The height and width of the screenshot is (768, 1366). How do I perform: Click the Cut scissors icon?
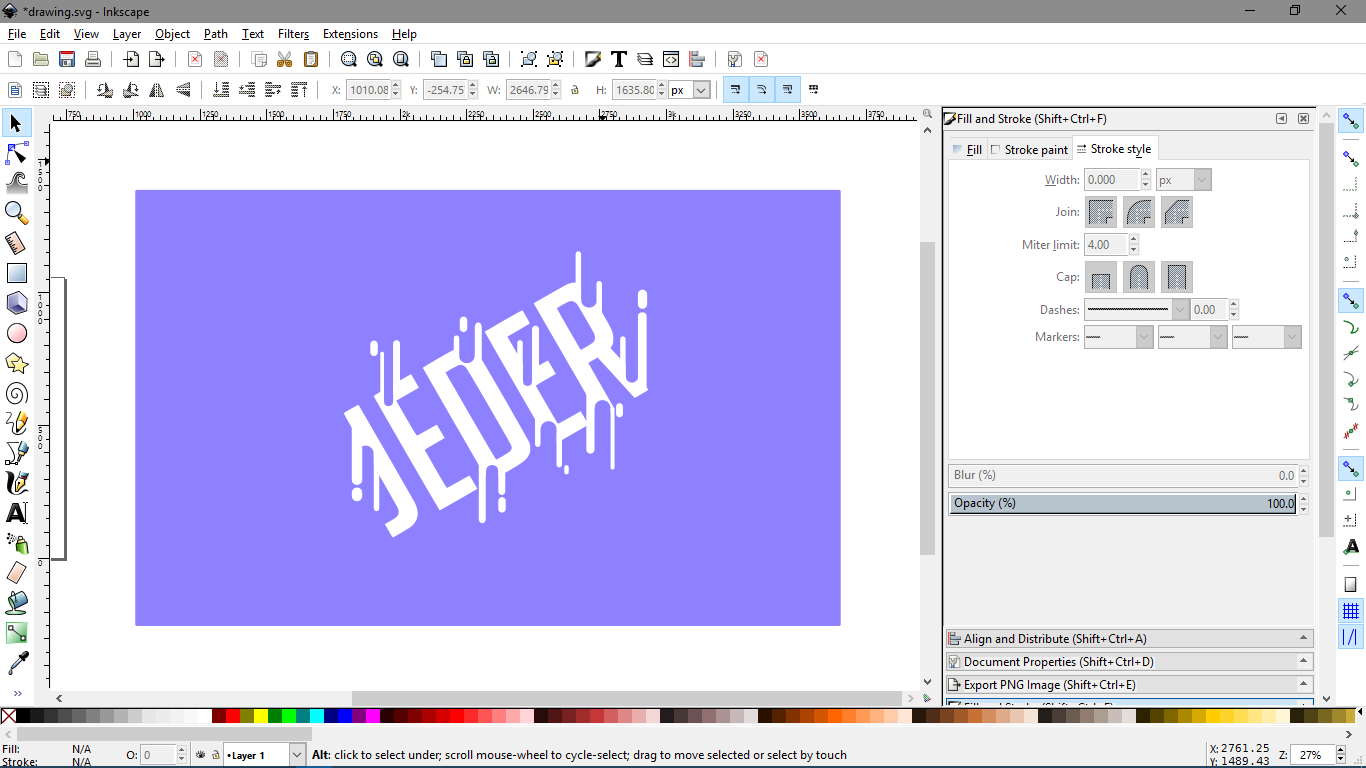point(285,59)
